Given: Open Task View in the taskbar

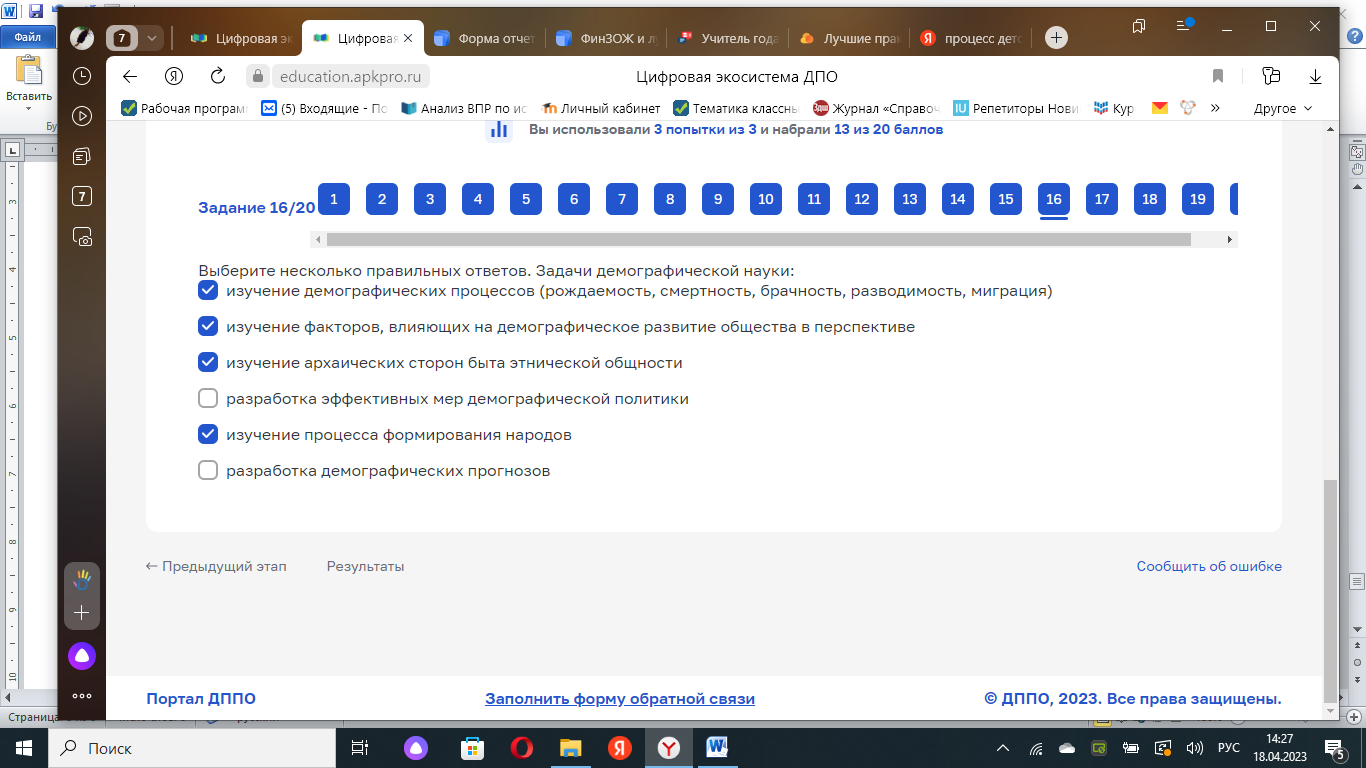Looking at the screenshot, I should (x=360, y=748).
